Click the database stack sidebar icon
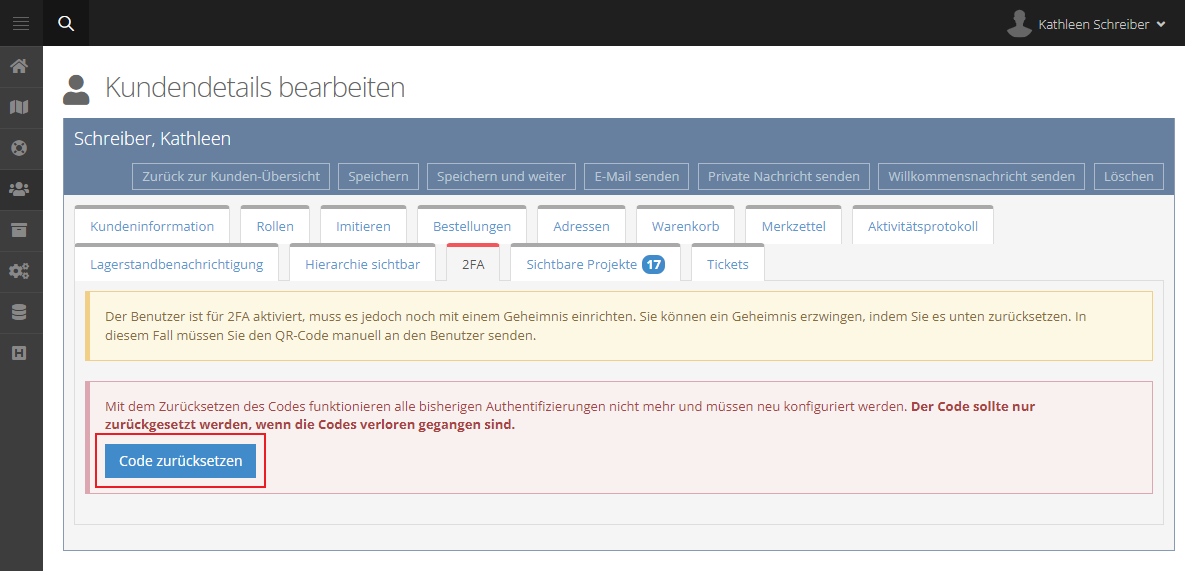Screen dimensions: 1185x571 (x=20, y=312)
